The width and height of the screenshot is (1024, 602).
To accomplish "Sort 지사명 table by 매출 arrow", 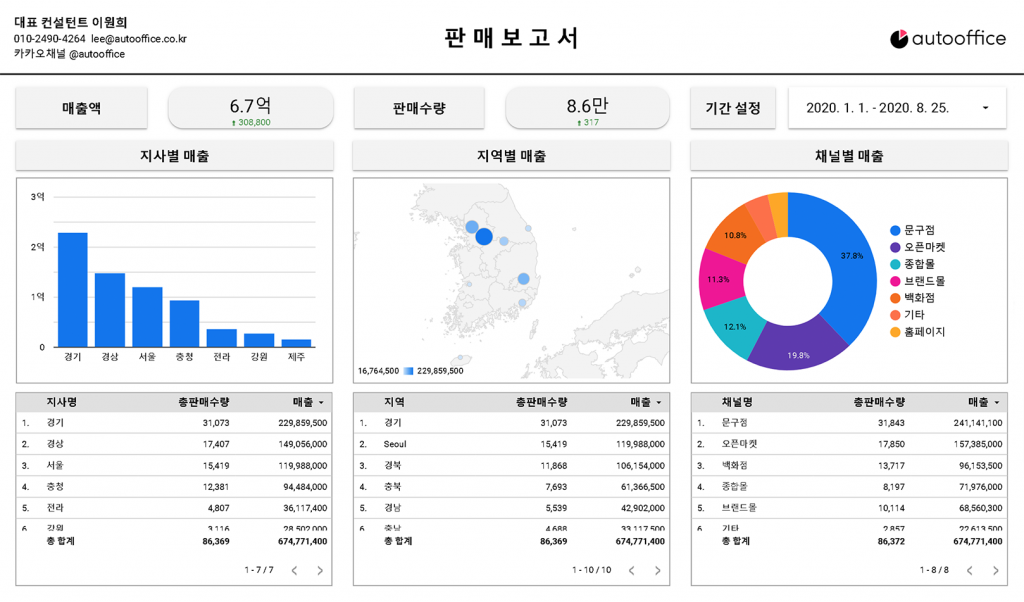I will click(x=321, y=403).
